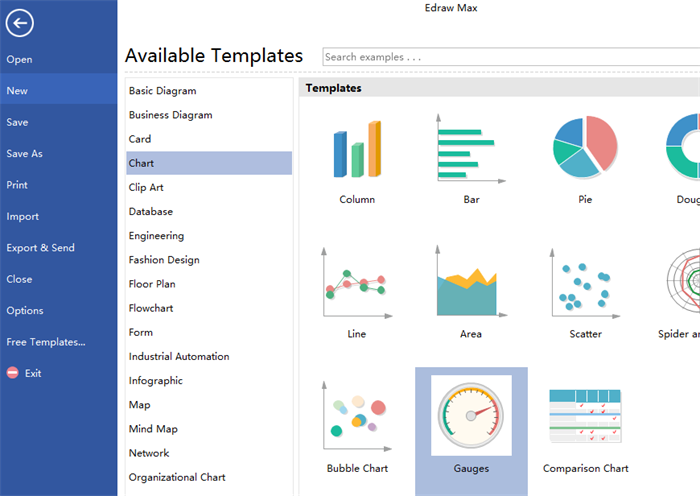Viewport: 700px width, 496px height.
Task: Select the Bar chart template icon
Action: (471, 148)
